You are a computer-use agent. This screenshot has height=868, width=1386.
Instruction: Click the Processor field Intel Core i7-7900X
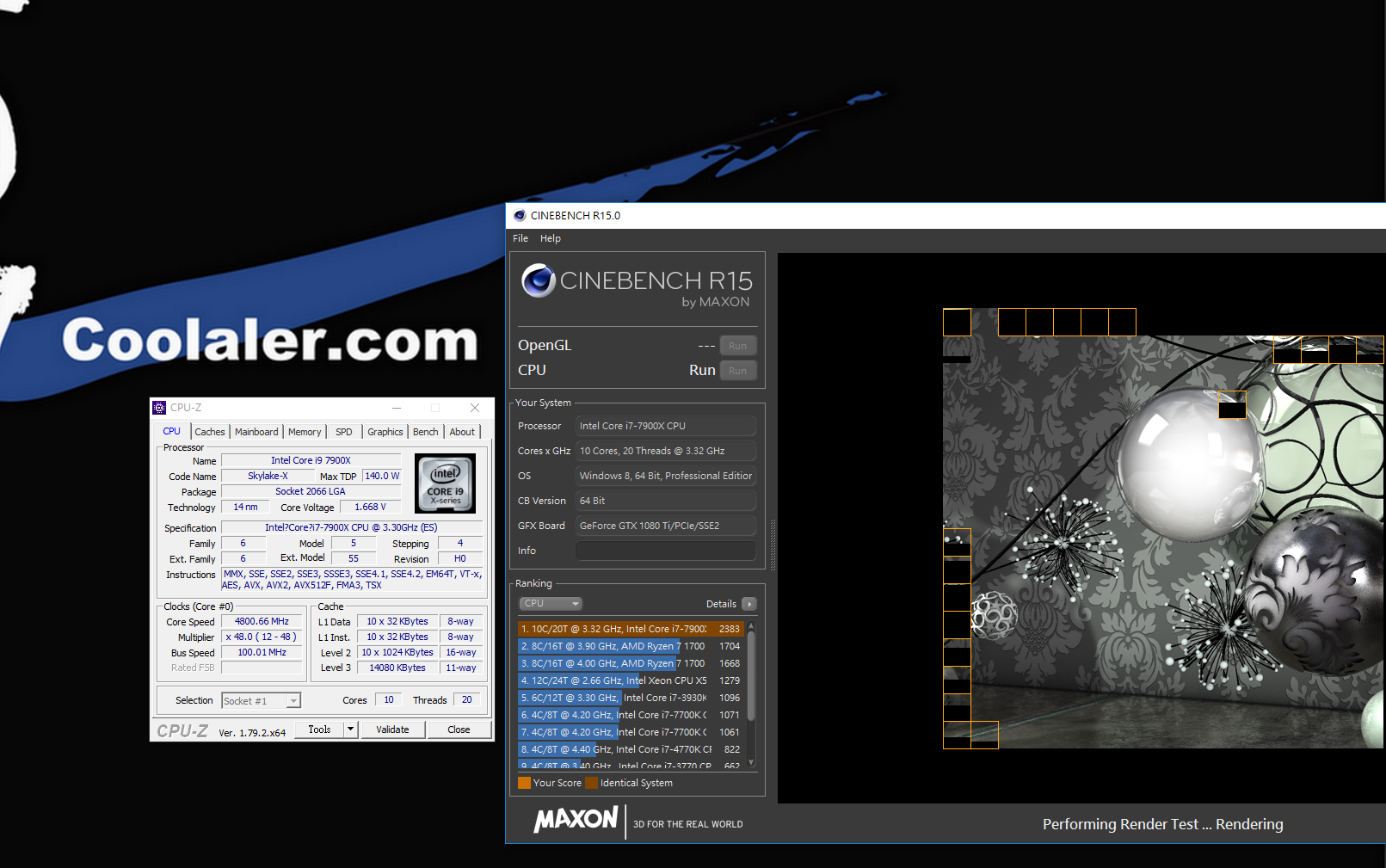pos(666,426)
